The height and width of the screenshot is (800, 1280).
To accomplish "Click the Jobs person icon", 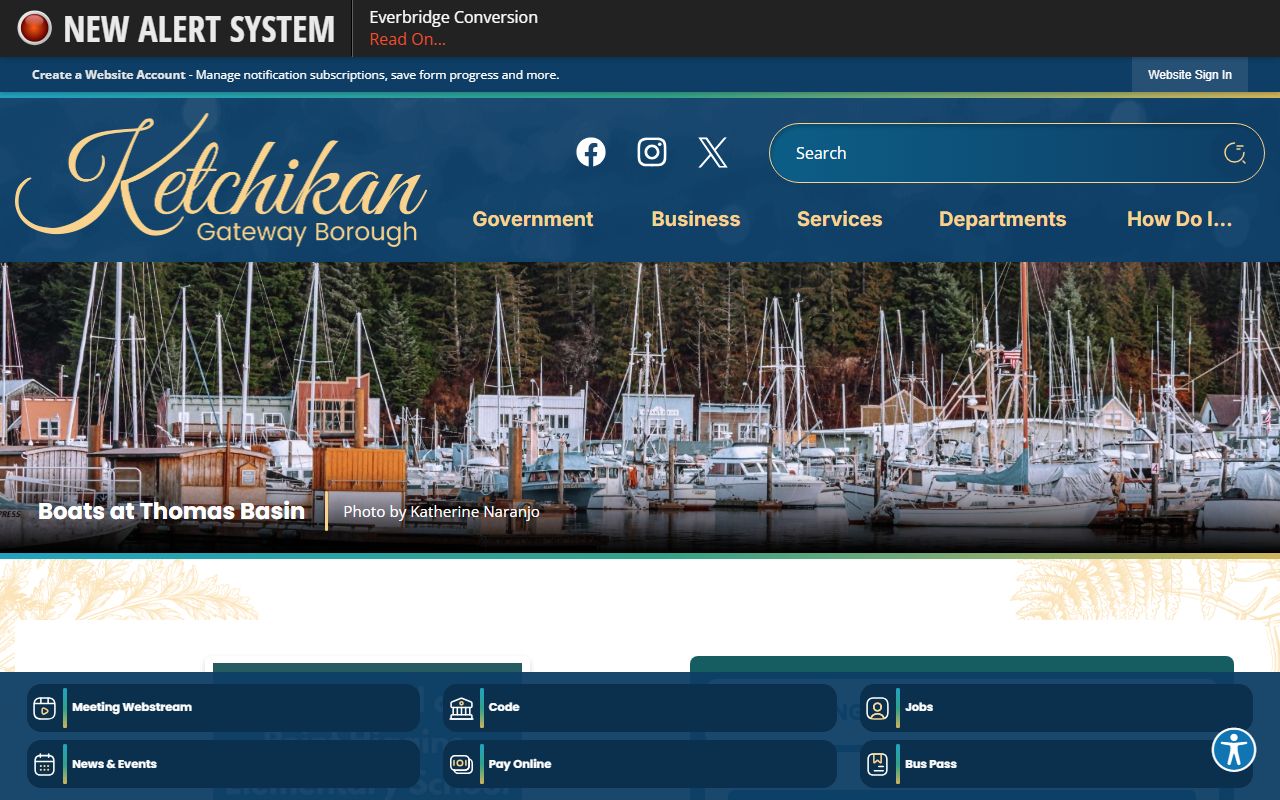I will point(877,708).
